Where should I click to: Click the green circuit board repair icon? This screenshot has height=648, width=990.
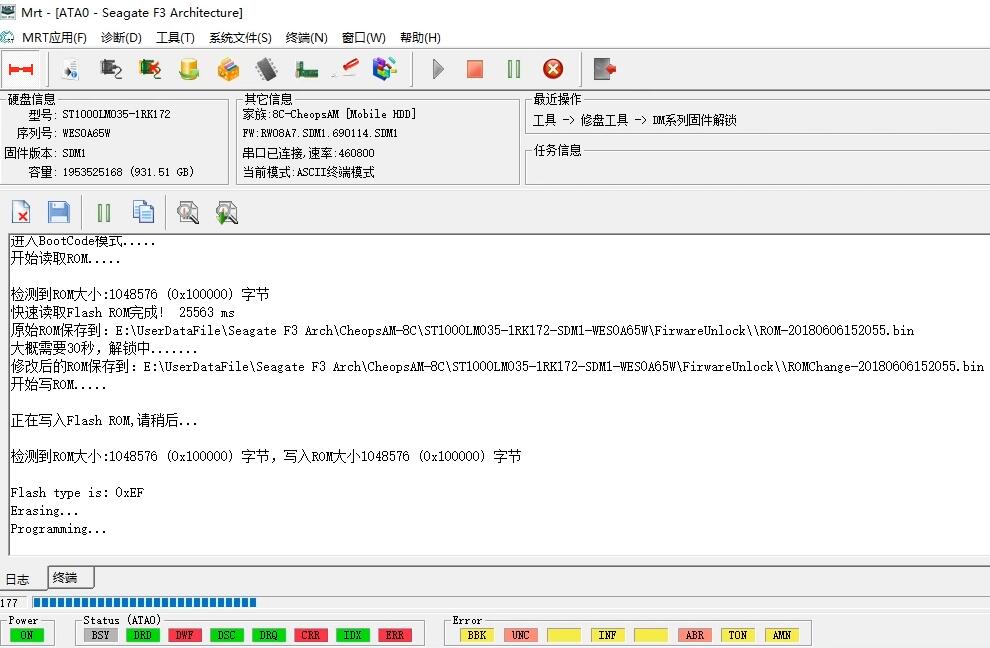click(x=150, y=69)
